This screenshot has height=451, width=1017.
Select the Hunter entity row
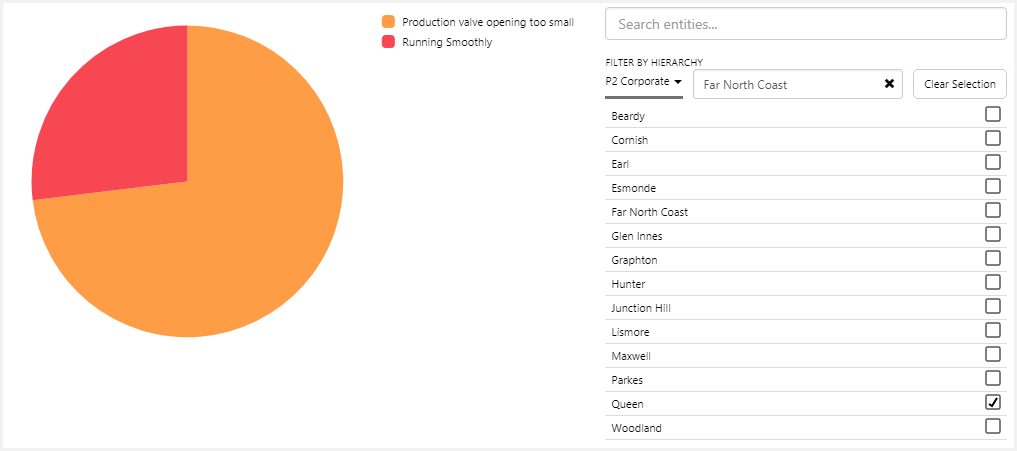coord(628,284)
